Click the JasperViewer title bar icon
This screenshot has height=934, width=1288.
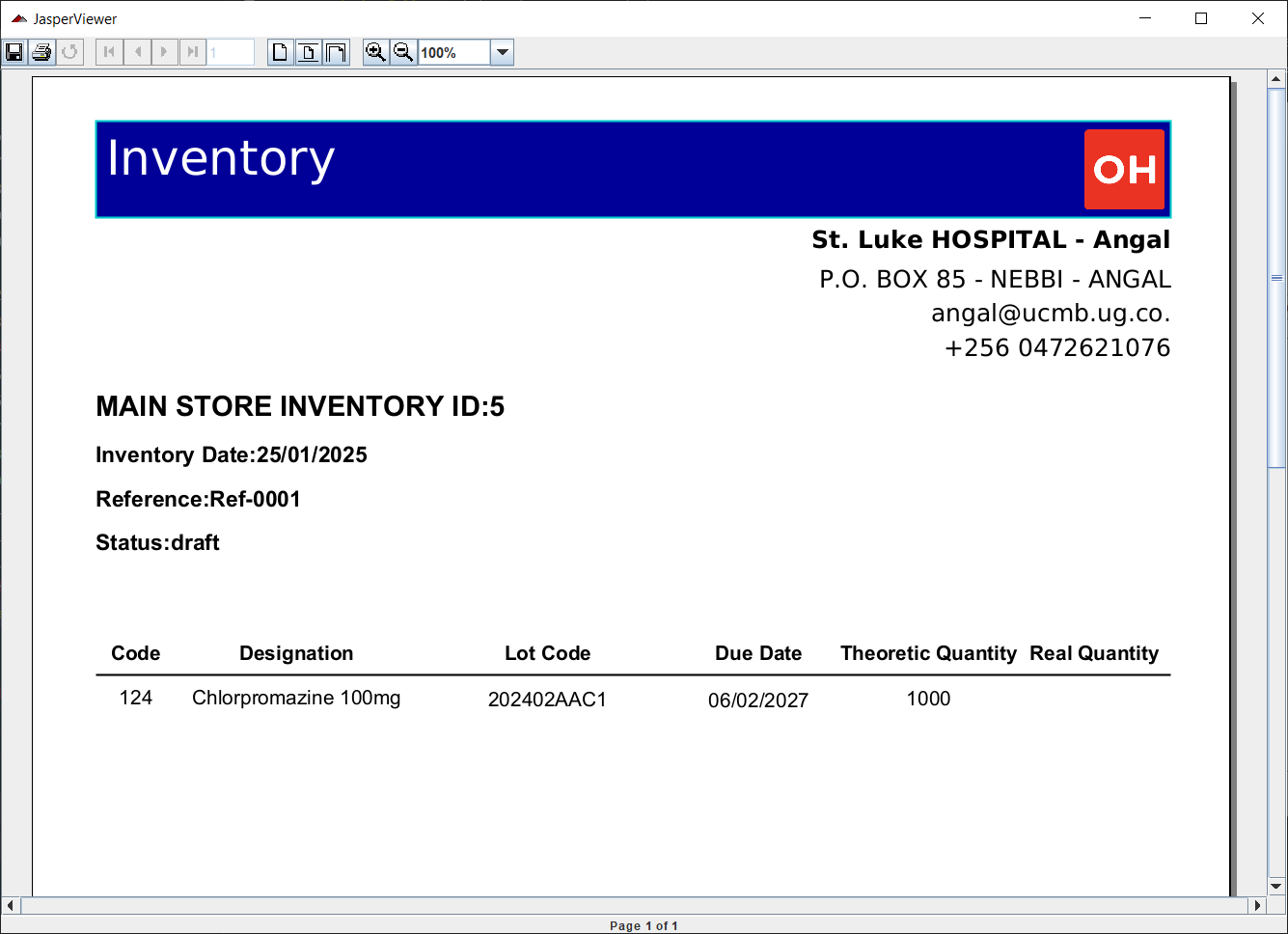click(21, 18)
